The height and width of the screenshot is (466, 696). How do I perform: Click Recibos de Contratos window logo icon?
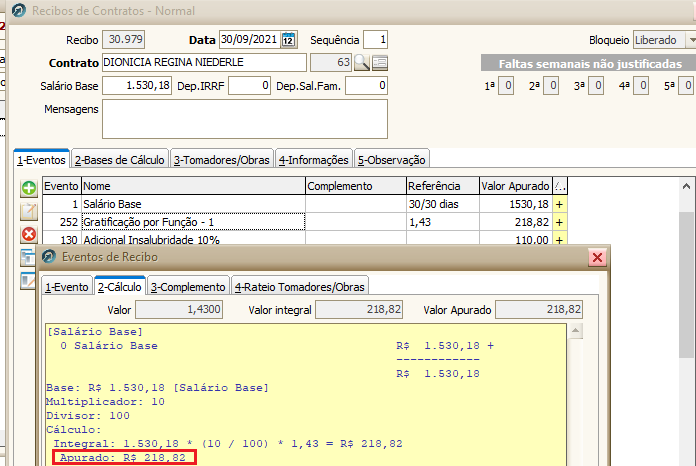[19, 10]
